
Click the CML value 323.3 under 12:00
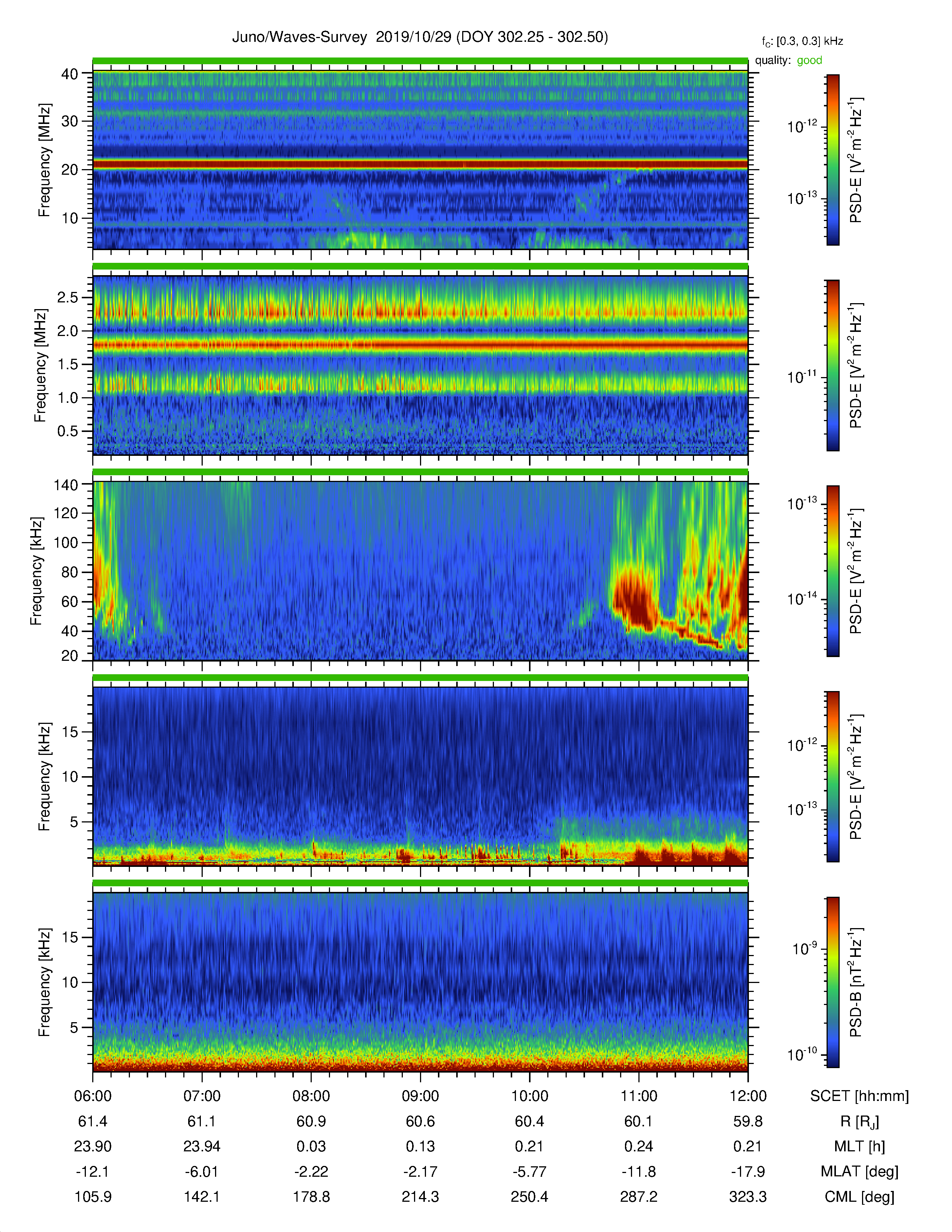coord(748,1197)
